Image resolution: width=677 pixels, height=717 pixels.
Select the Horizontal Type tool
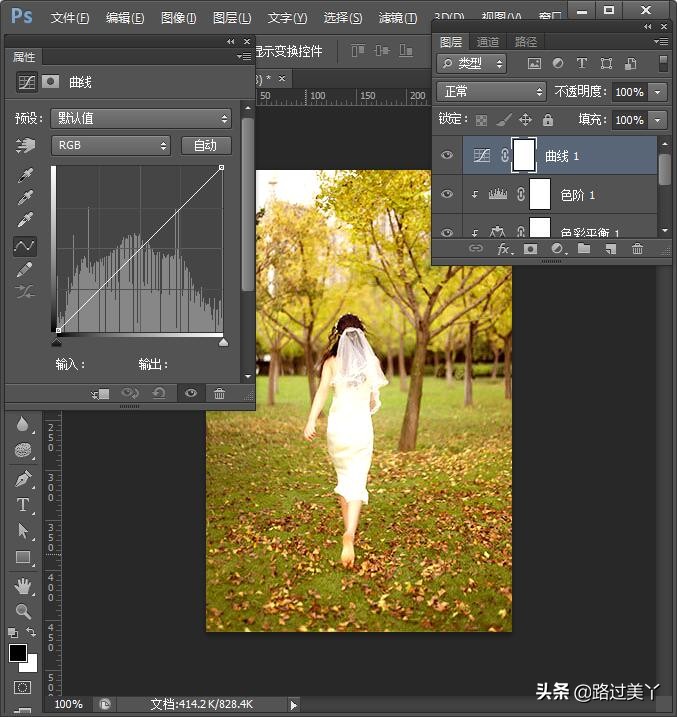[23, 505]
